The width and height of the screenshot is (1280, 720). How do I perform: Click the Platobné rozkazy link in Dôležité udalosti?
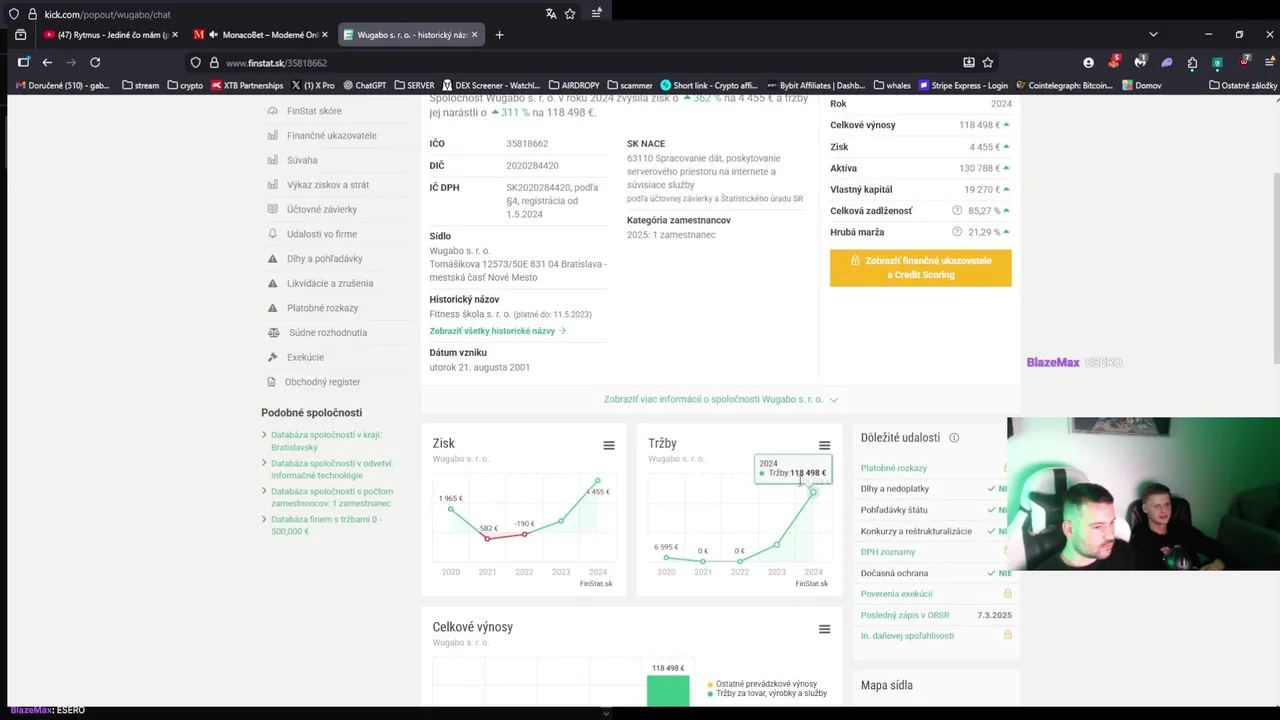894,468
